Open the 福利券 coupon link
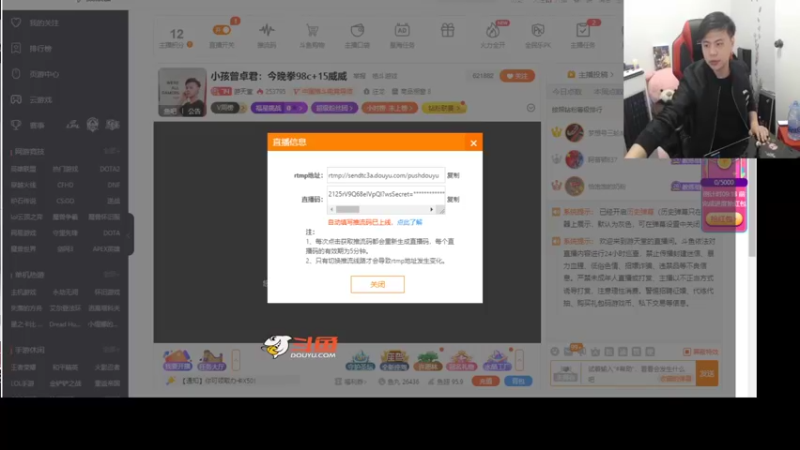Image resolution: width=800 pixels, height=450 pixels. (x=351, y=382)
